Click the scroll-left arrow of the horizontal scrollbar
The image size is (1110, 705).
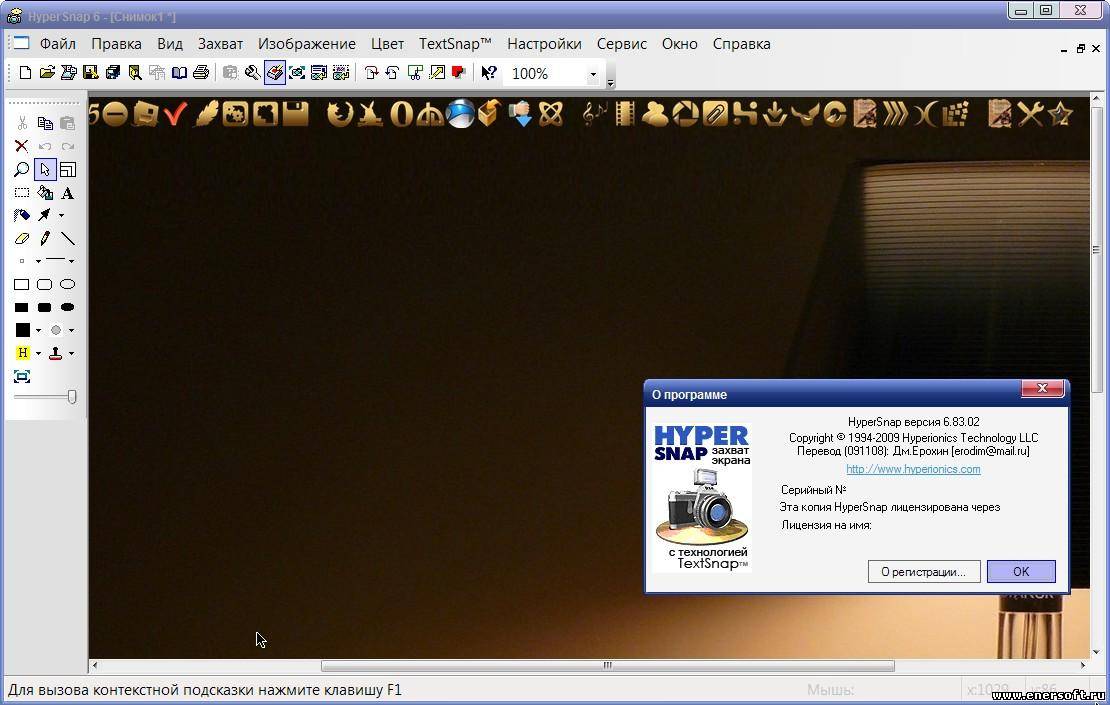pyautogui.click(x=95, y=665)
